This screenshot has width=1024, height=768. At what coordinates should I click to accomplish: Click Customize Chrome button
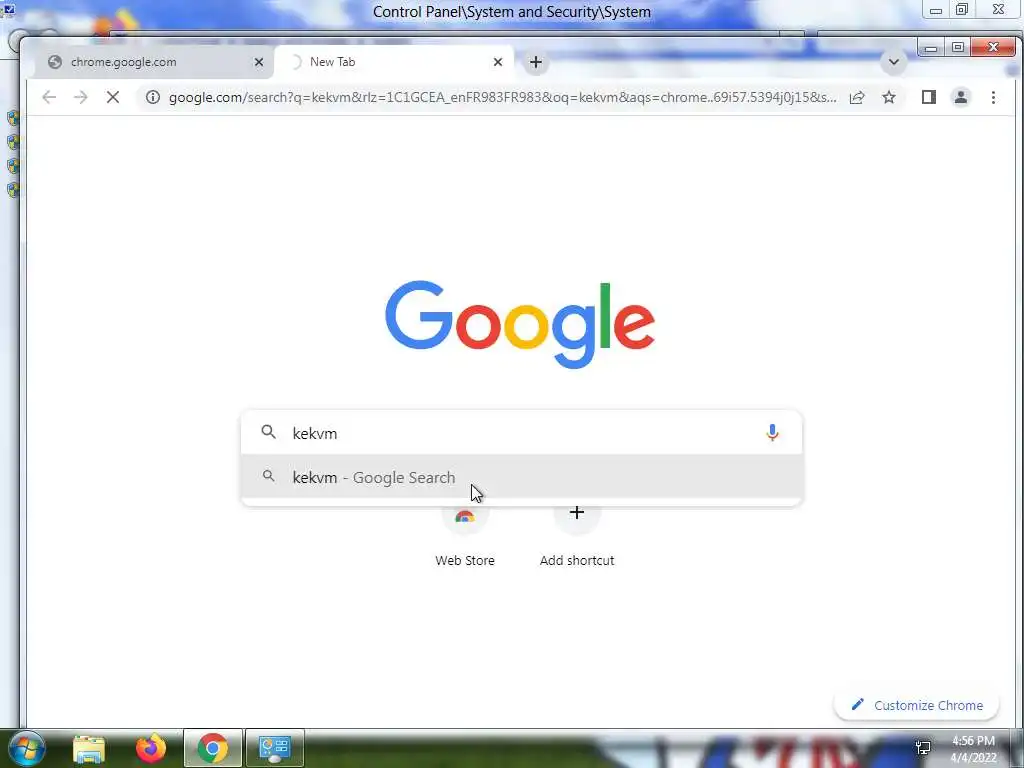[916, 705]
